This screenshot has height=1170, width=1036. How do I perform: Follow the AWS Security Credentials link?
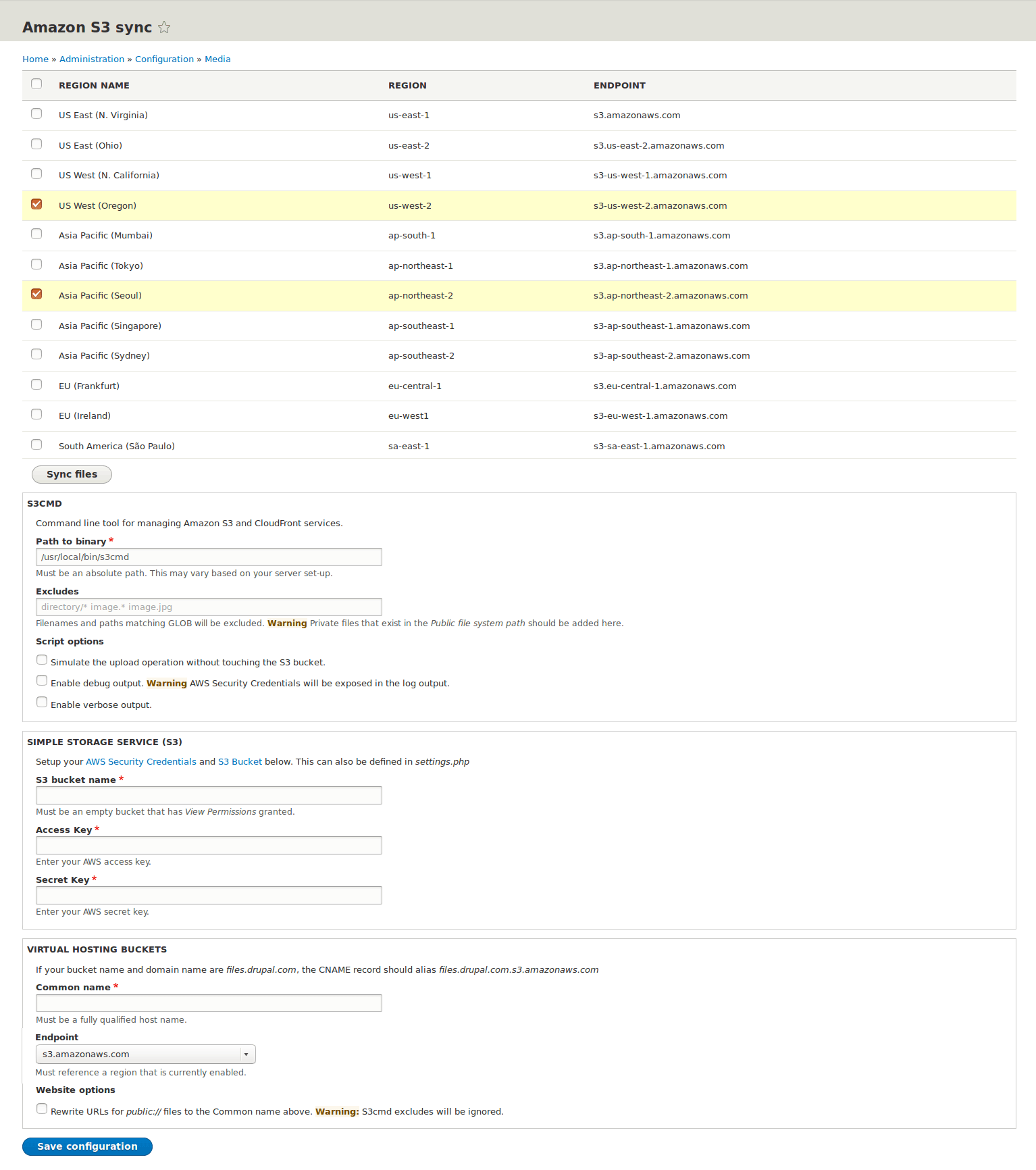[141, 762]
